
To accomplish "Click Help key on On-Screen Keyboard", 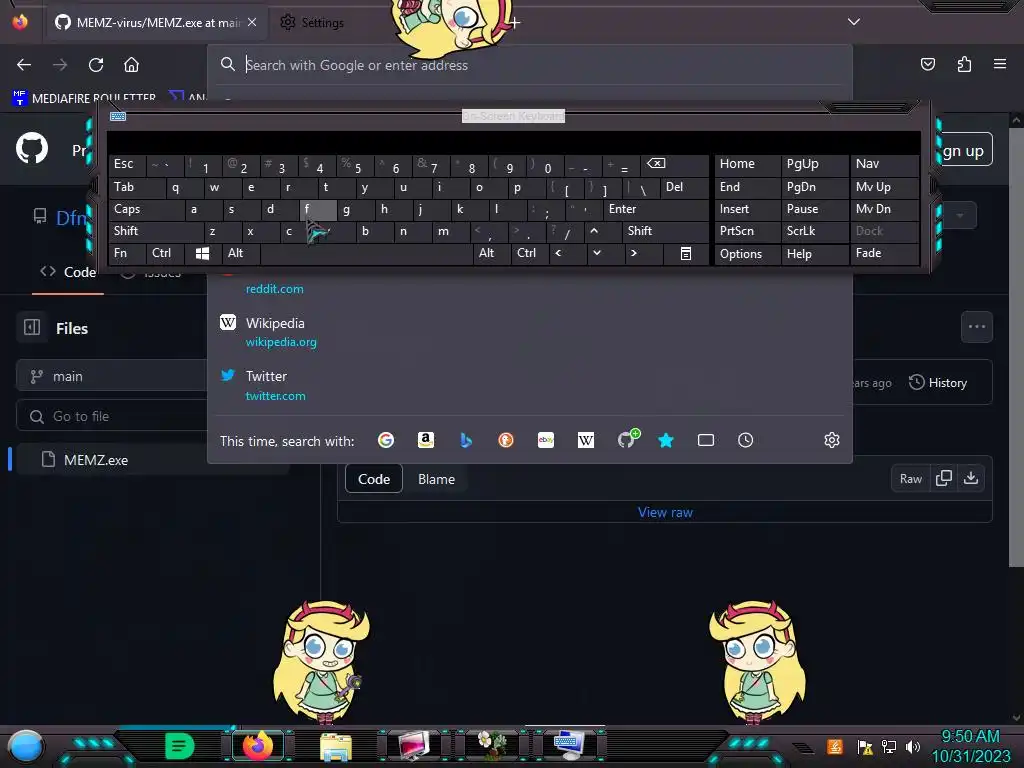I will click(x=814, y=253).
